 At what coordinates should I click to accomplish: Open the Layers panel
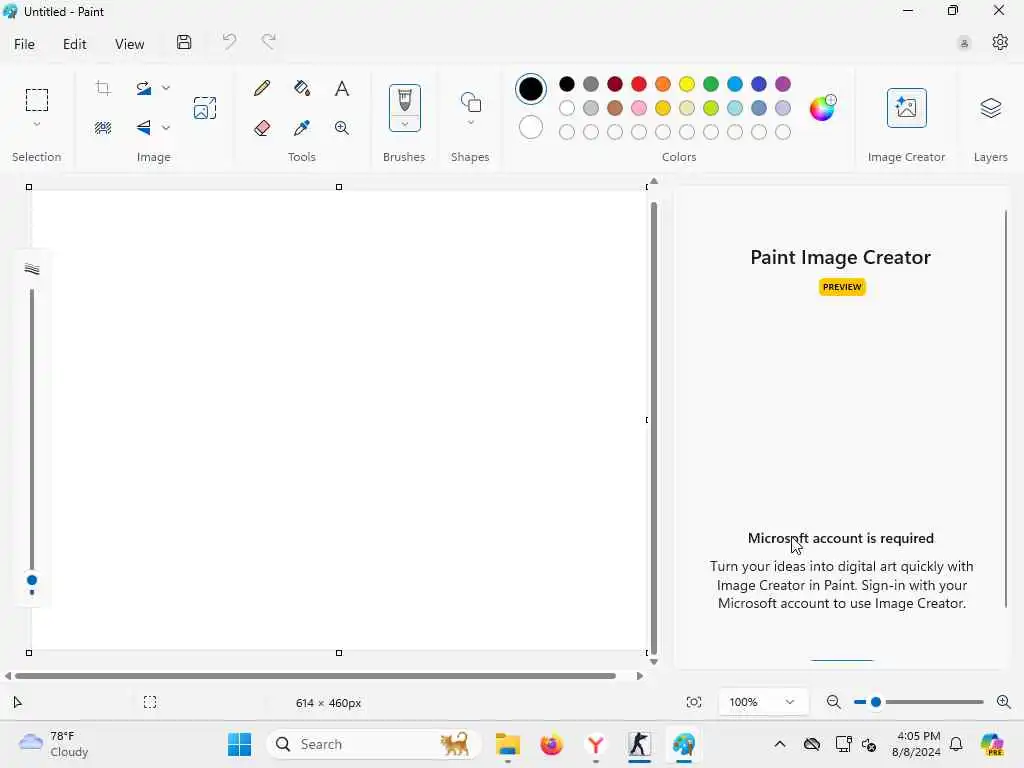(x=991, y=108)
